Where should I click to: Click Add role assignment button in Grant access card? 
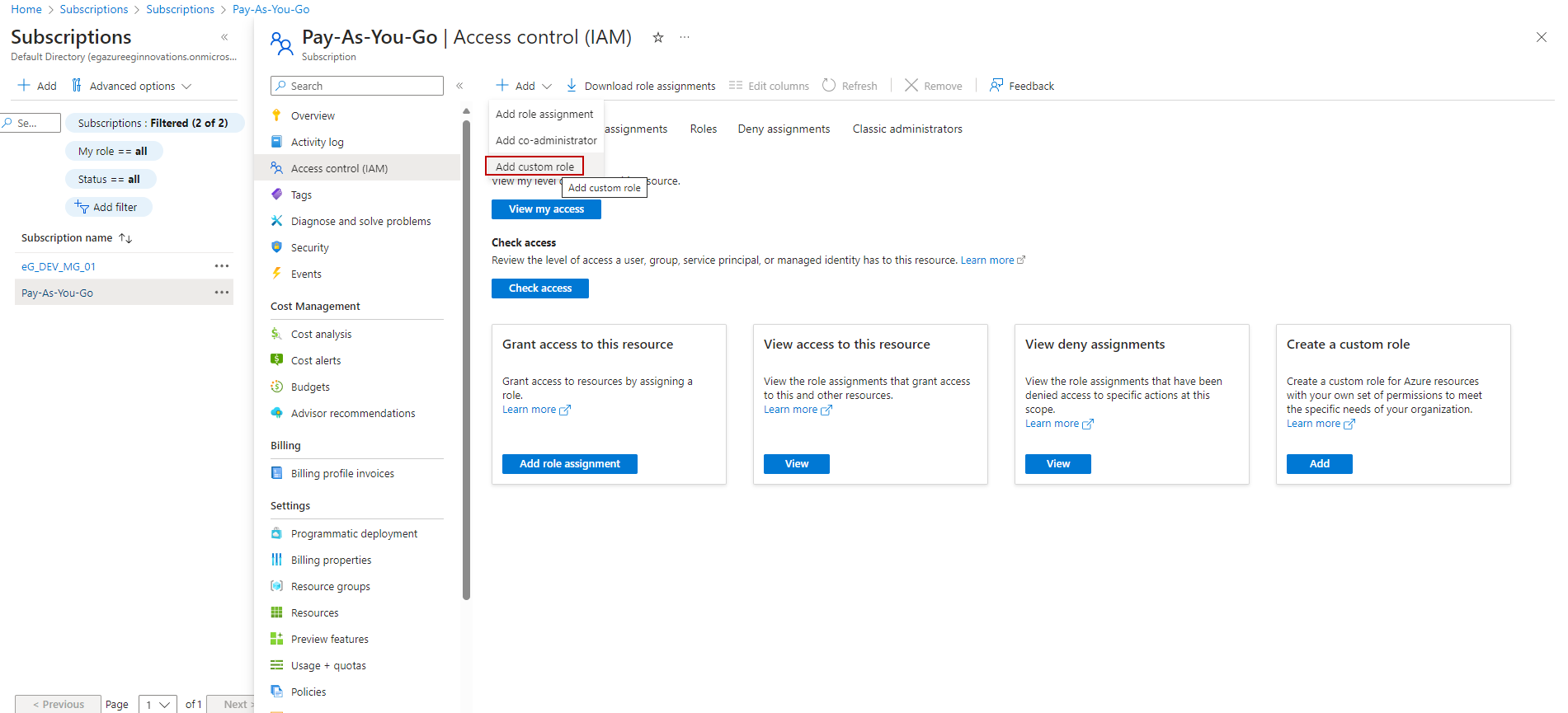pos(570,464)
